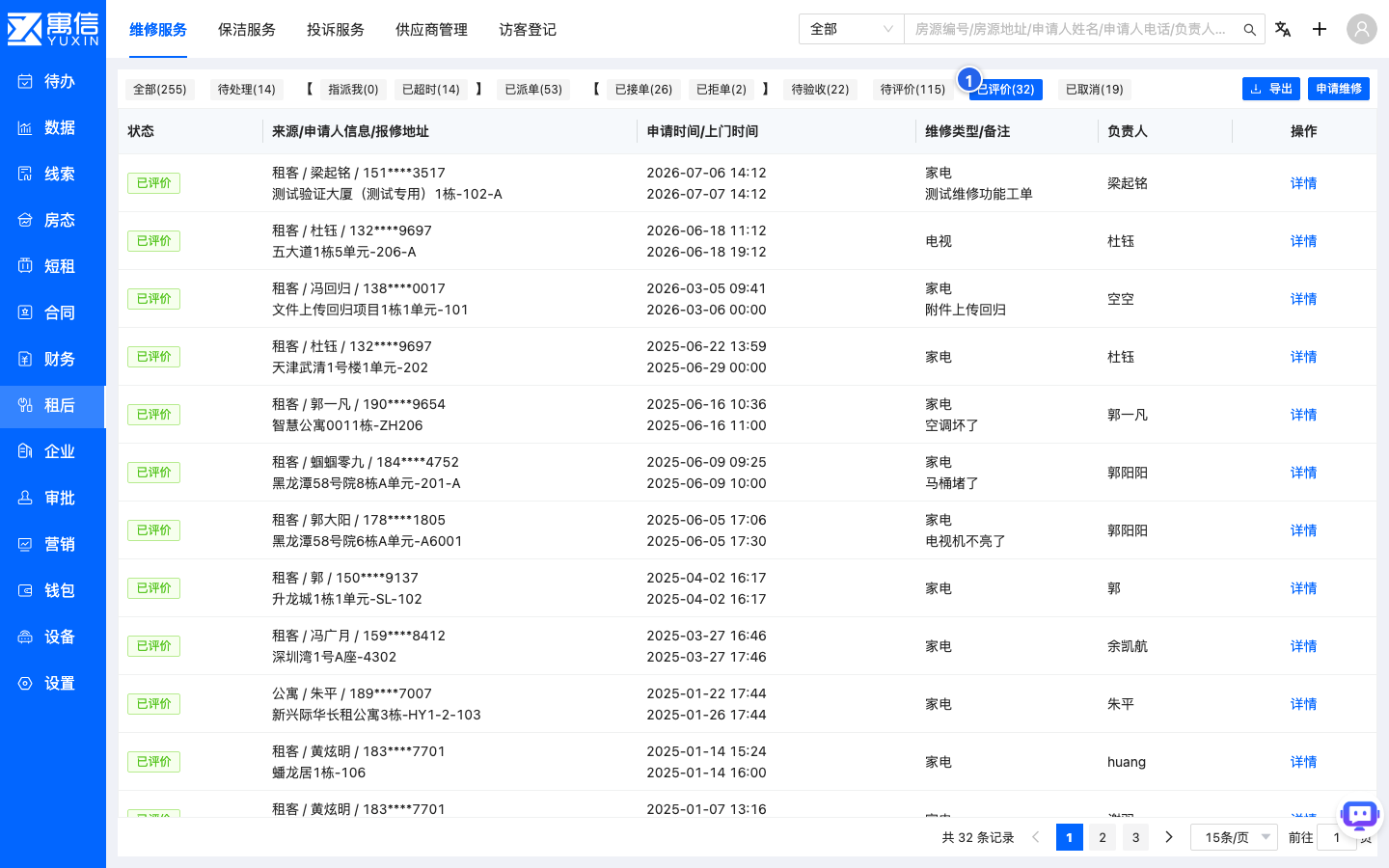Click 已评价 badge in 郭大阳 row
1389x868 pixels.
click(153, 530)
